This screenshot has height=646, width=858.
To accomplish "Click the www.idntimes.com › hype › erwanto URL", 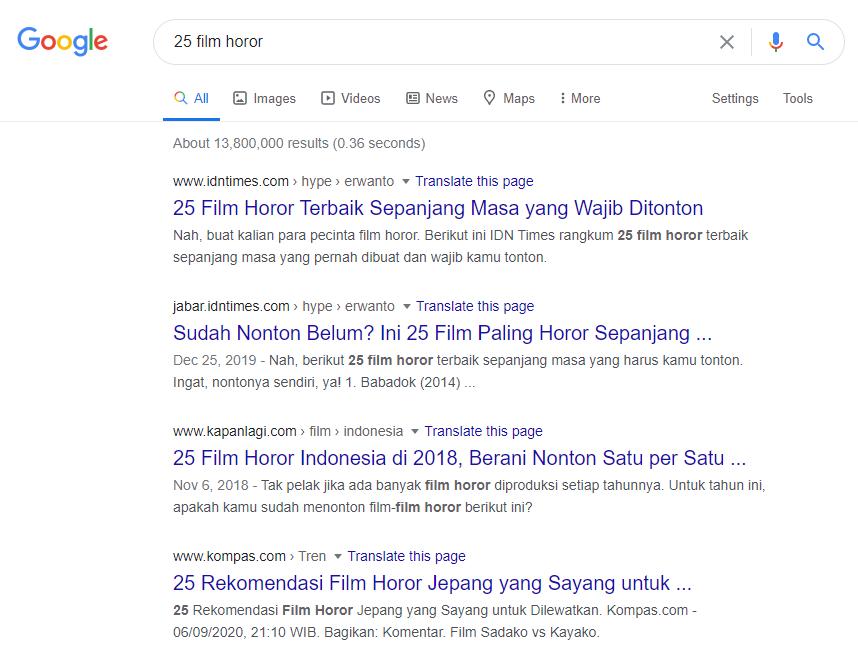I will [x=283, y=181].
